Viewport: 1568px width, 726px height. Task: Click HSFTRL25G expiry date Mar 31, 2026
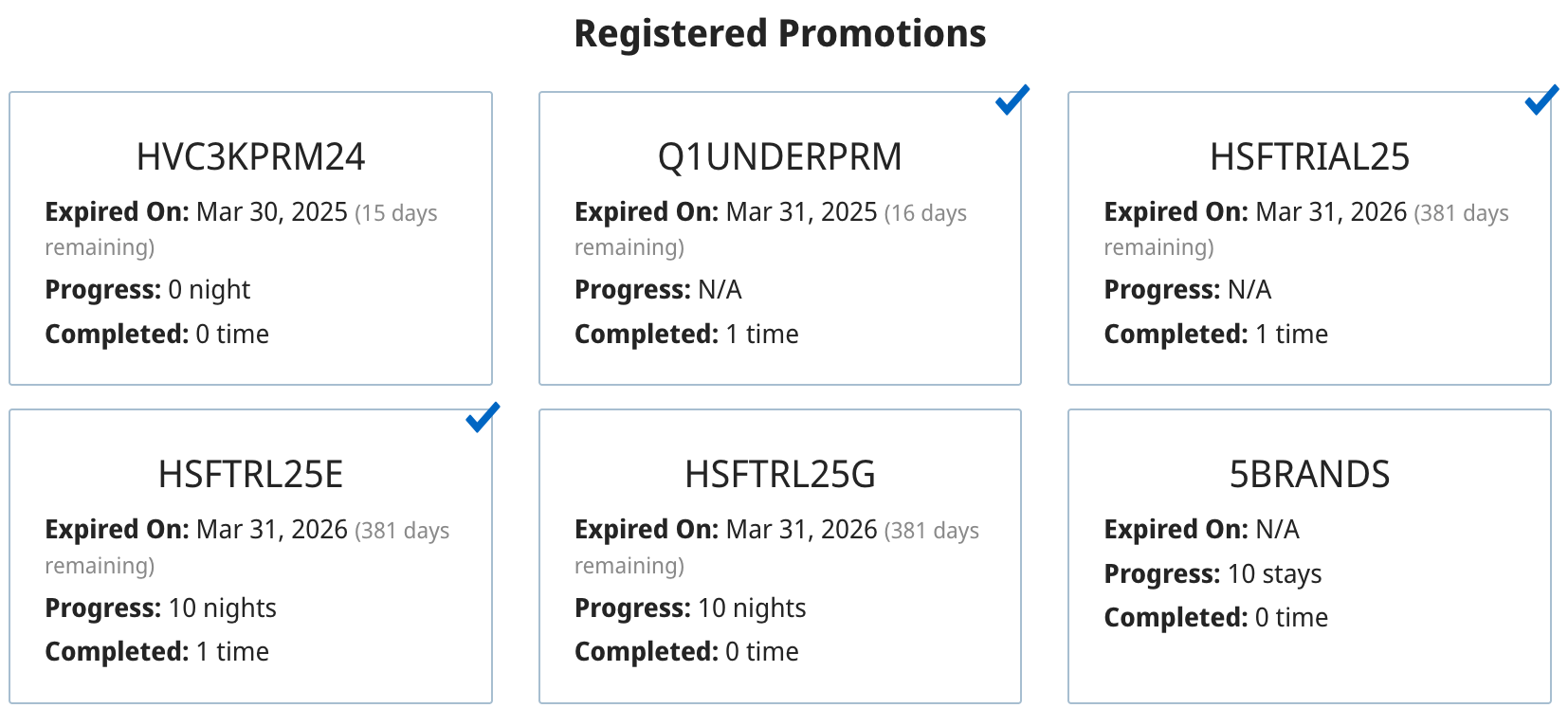[x=801, y=530]
